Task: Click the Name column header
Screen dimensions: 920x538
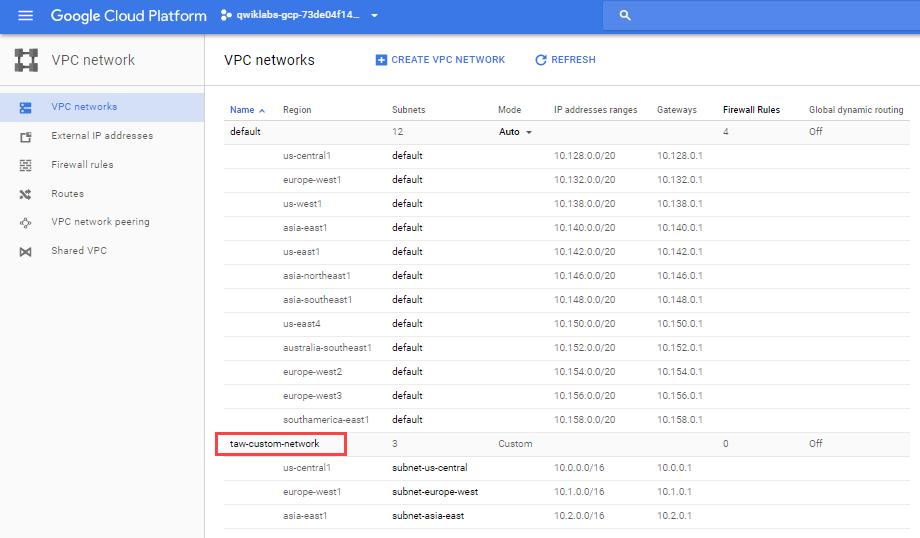Action: [x=242, y=110]
